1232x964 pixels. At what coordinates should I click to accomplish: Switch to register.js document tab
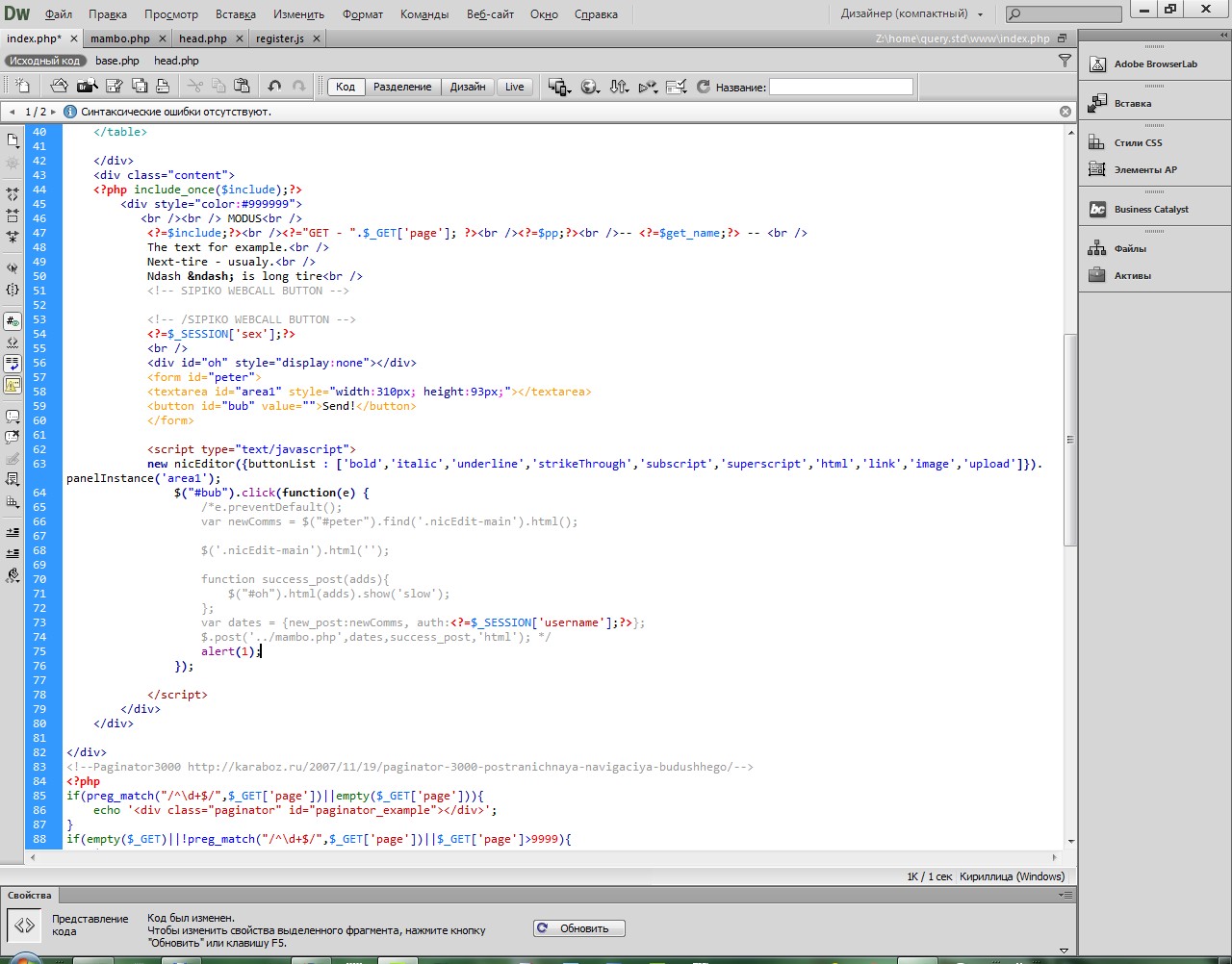[x=280, y=38]
